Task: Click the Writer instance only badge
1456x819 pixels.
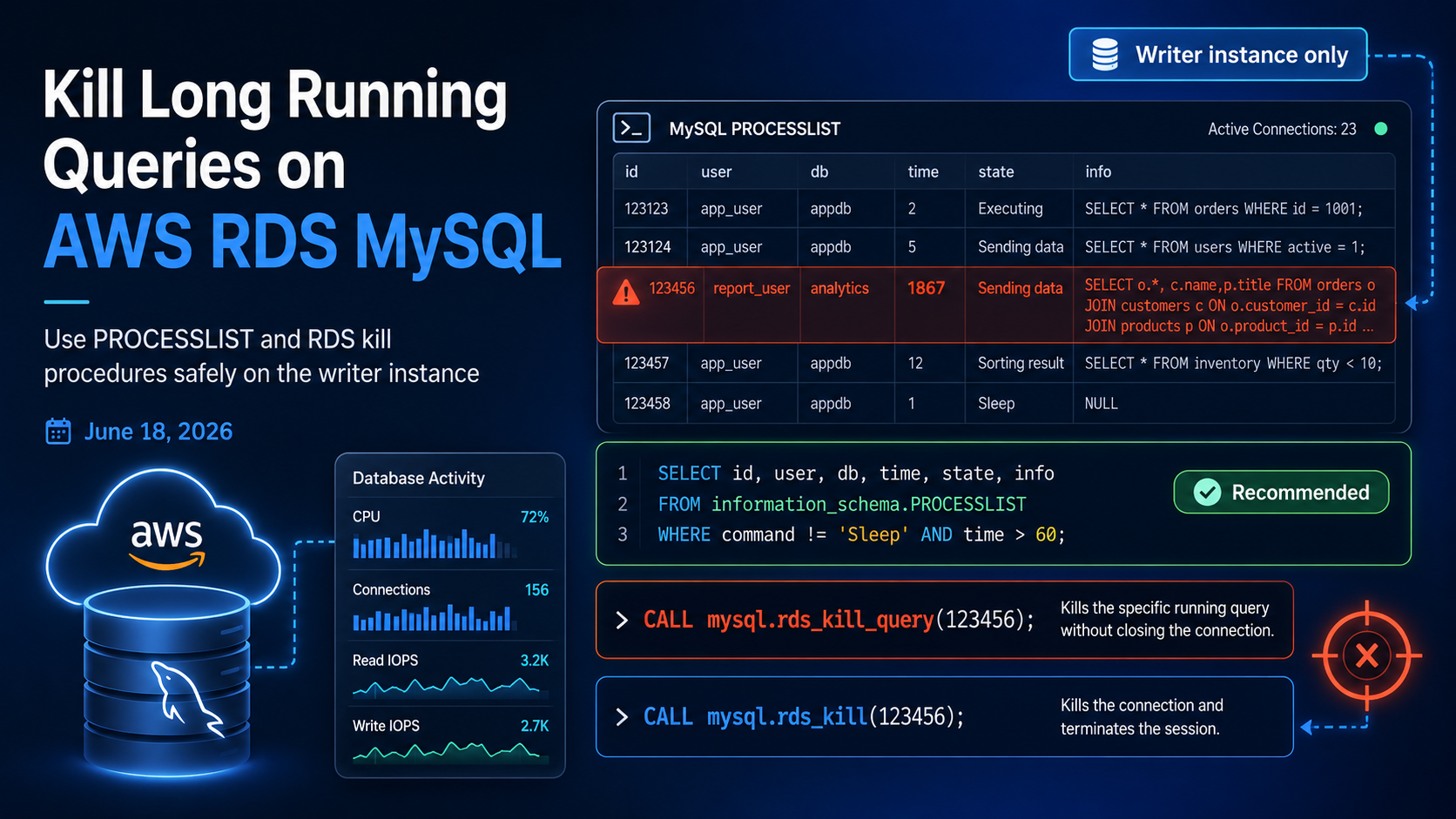Action: pyautogui.click(x=1217, y=55)
